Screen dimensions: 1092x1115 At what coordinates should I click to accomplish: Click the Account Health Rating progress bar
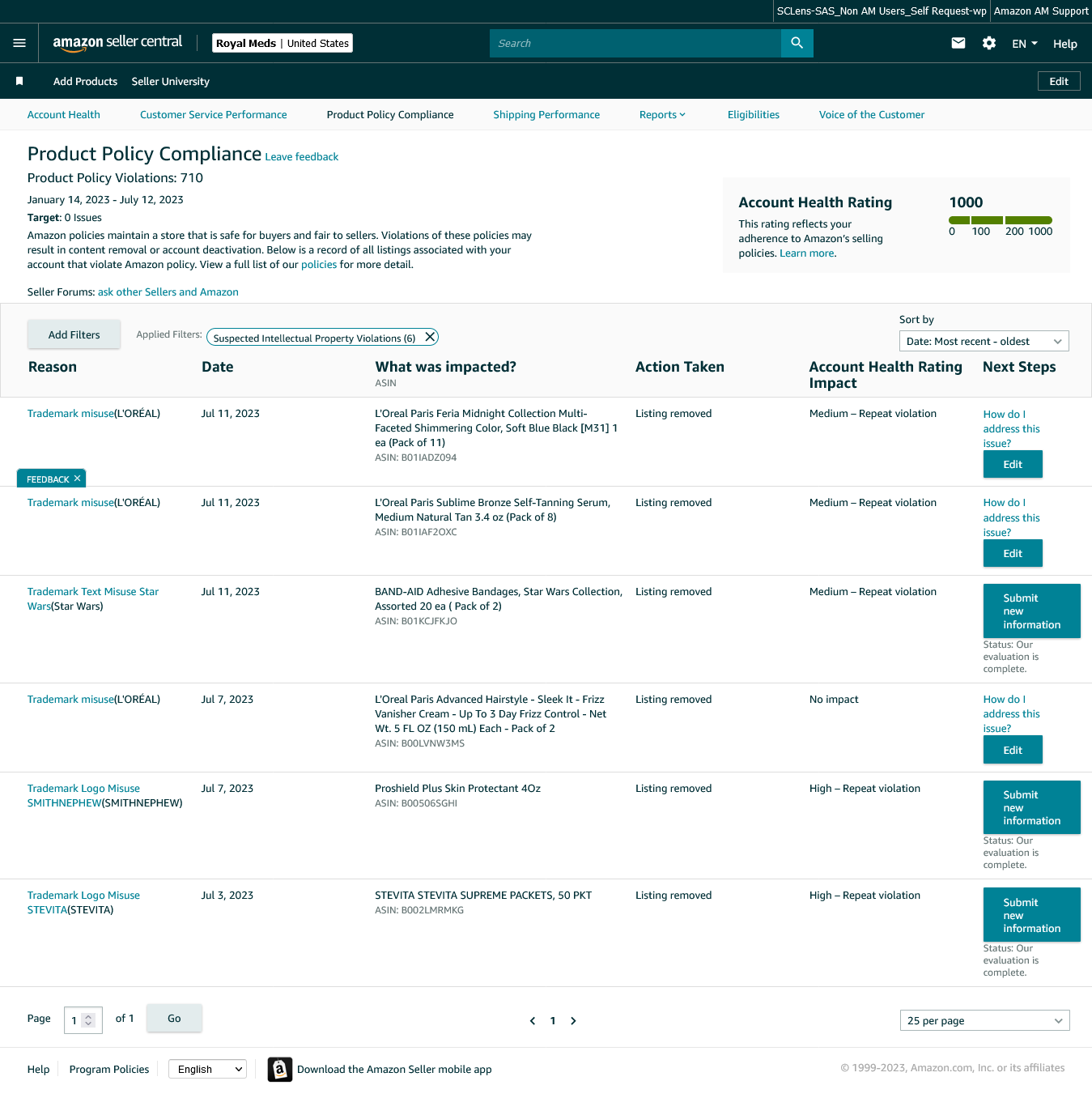[1001, 220]
